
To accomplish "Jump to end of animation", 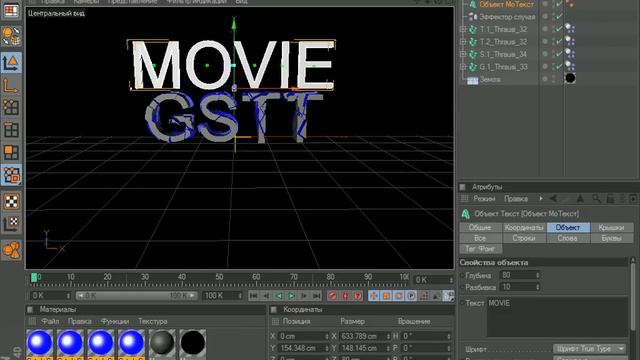I will [x=317, y=296].
